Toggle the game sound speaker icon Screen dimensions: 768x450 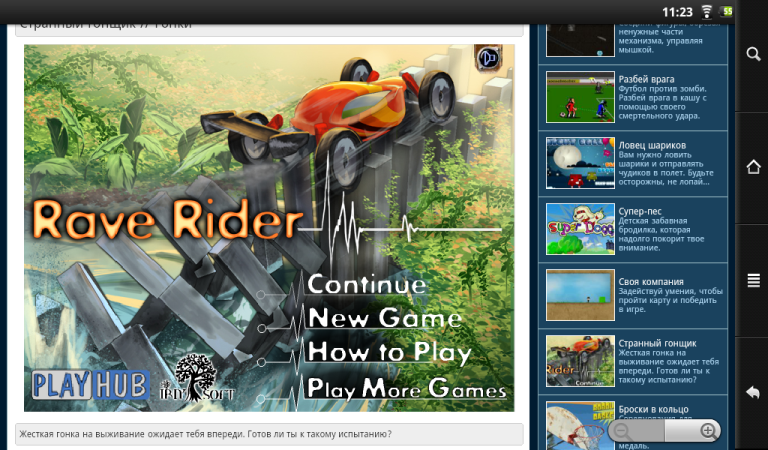coord(488,58)
